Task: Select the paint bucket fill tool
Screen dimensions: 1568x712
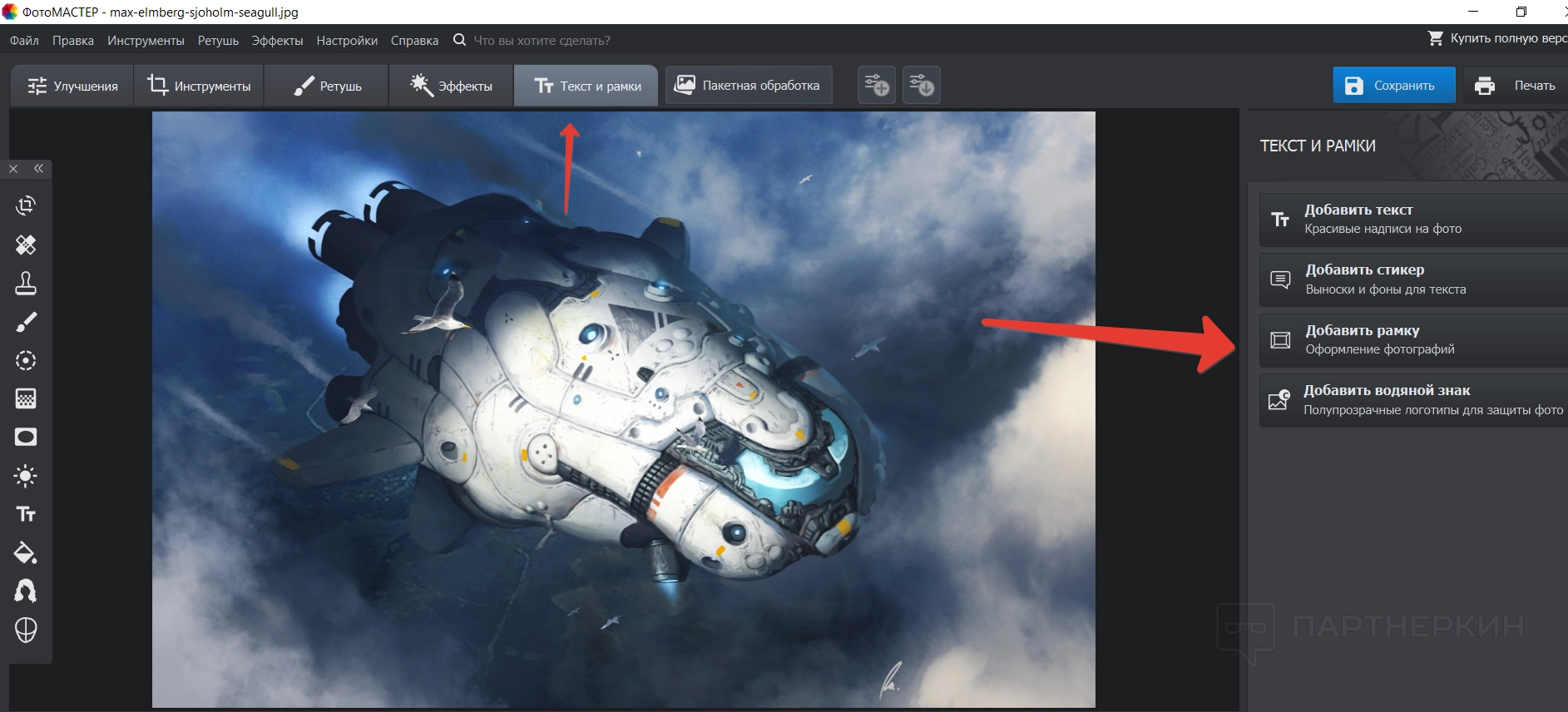Action: point(26,552)
